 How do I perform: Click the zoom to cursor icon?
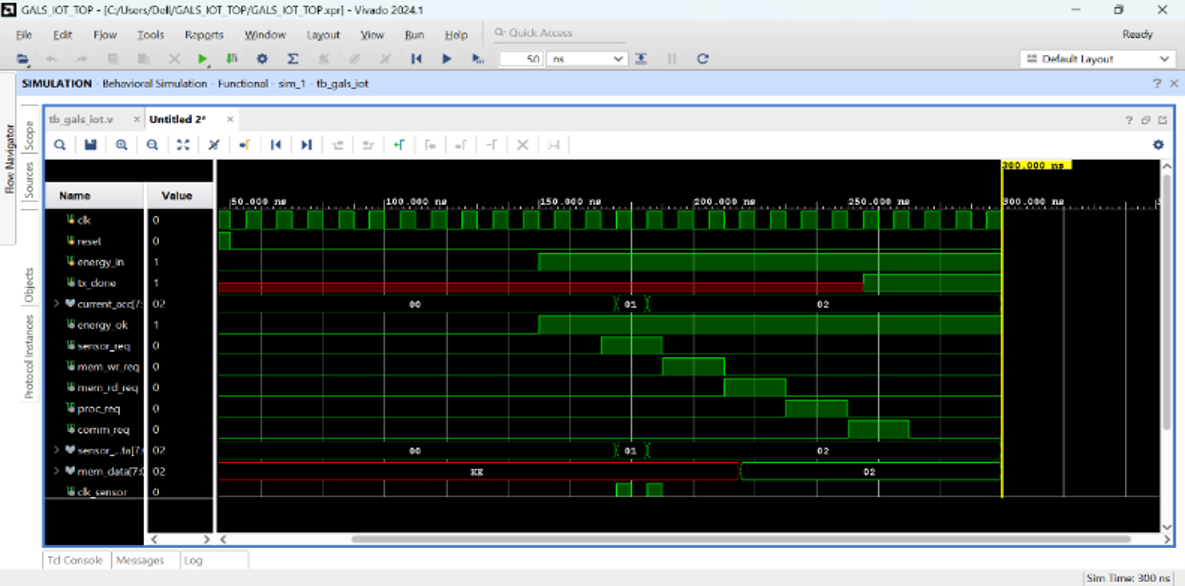(x=214, y=144)
